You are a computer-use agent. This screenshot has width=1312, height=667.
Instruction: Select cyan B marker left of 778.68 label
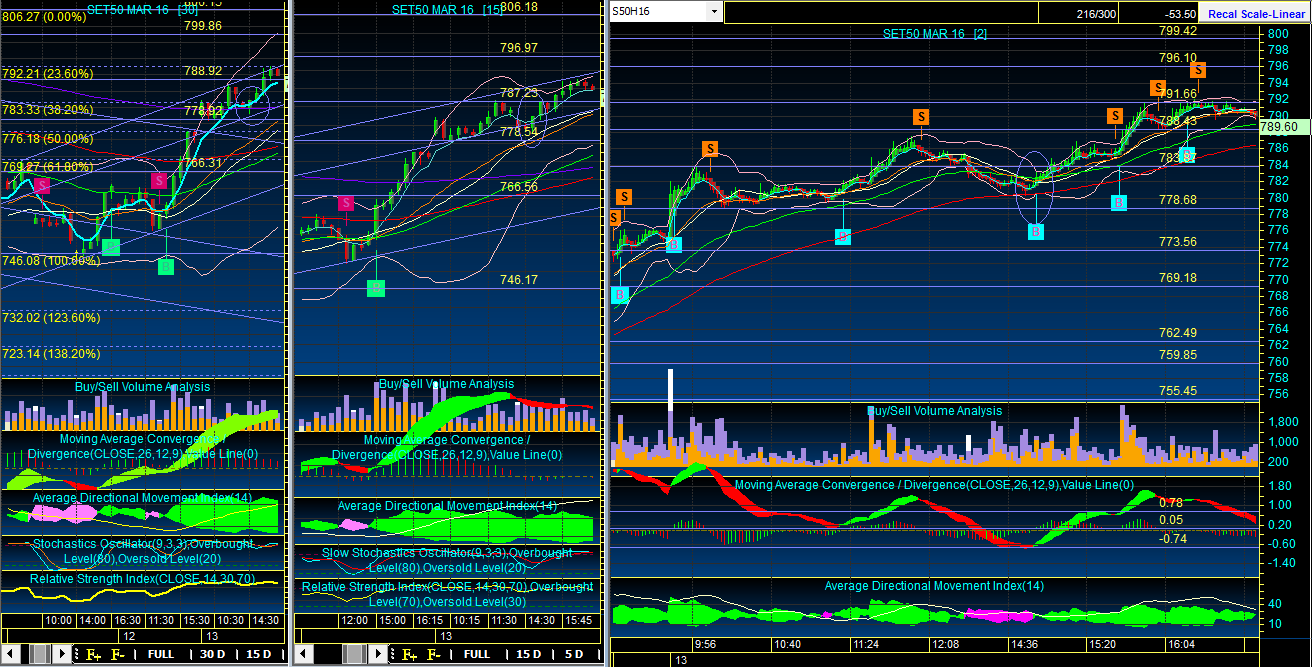(x=1119, y=202)
